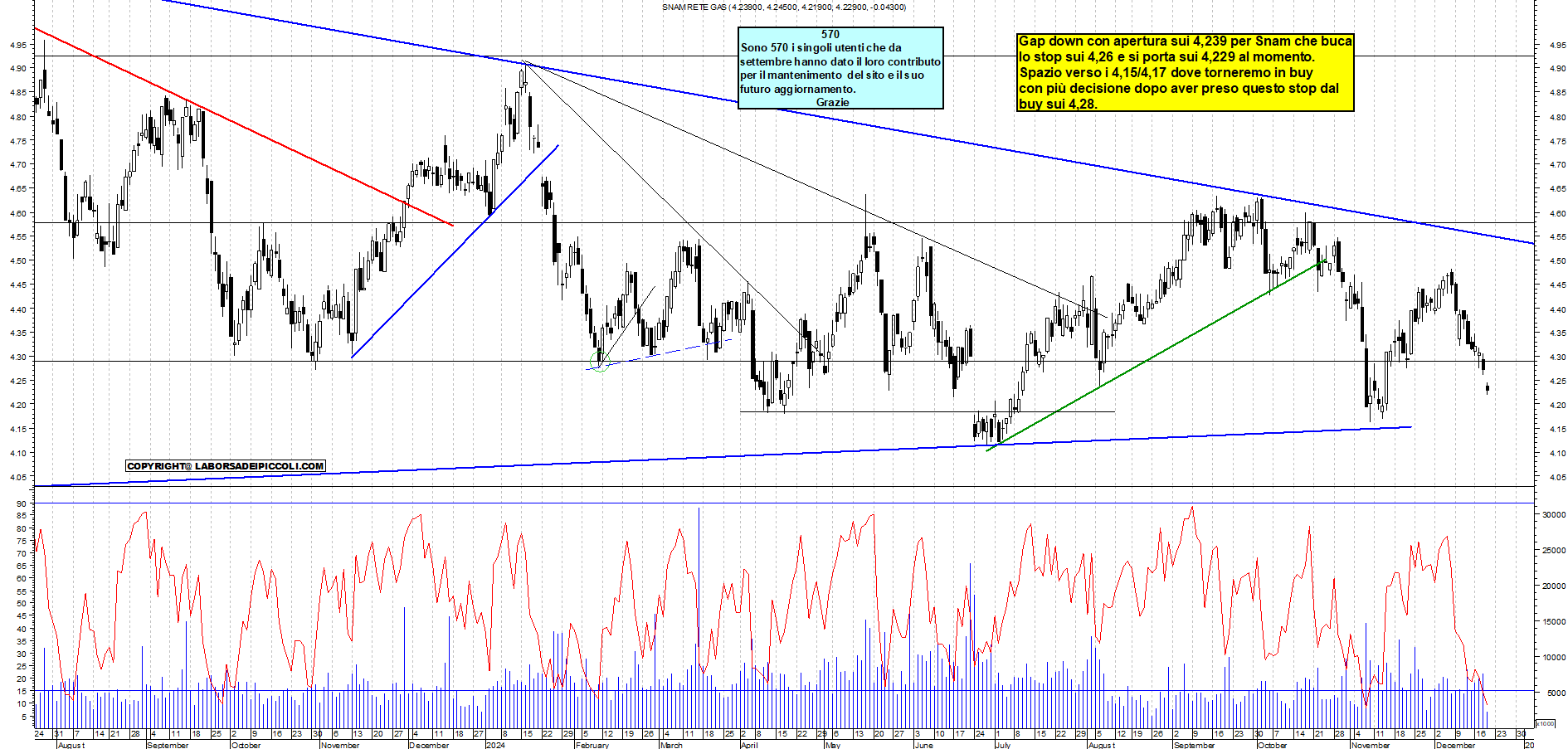1568x749 pixels.
Task: Click 4.75 on the left price axis
Action: pyautogui.click(x=17, y=141)
